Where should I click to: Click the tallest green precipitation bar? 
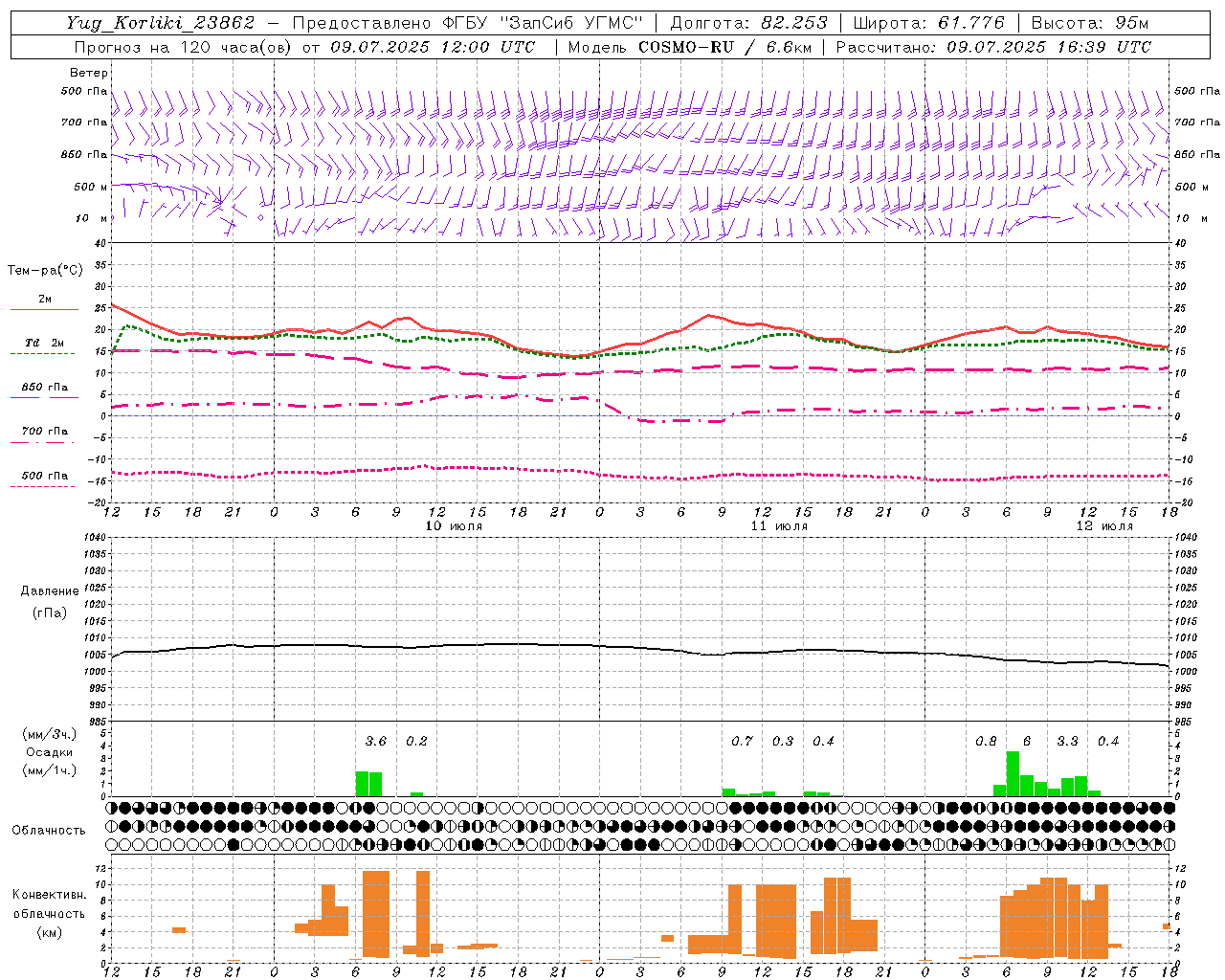1013,773
